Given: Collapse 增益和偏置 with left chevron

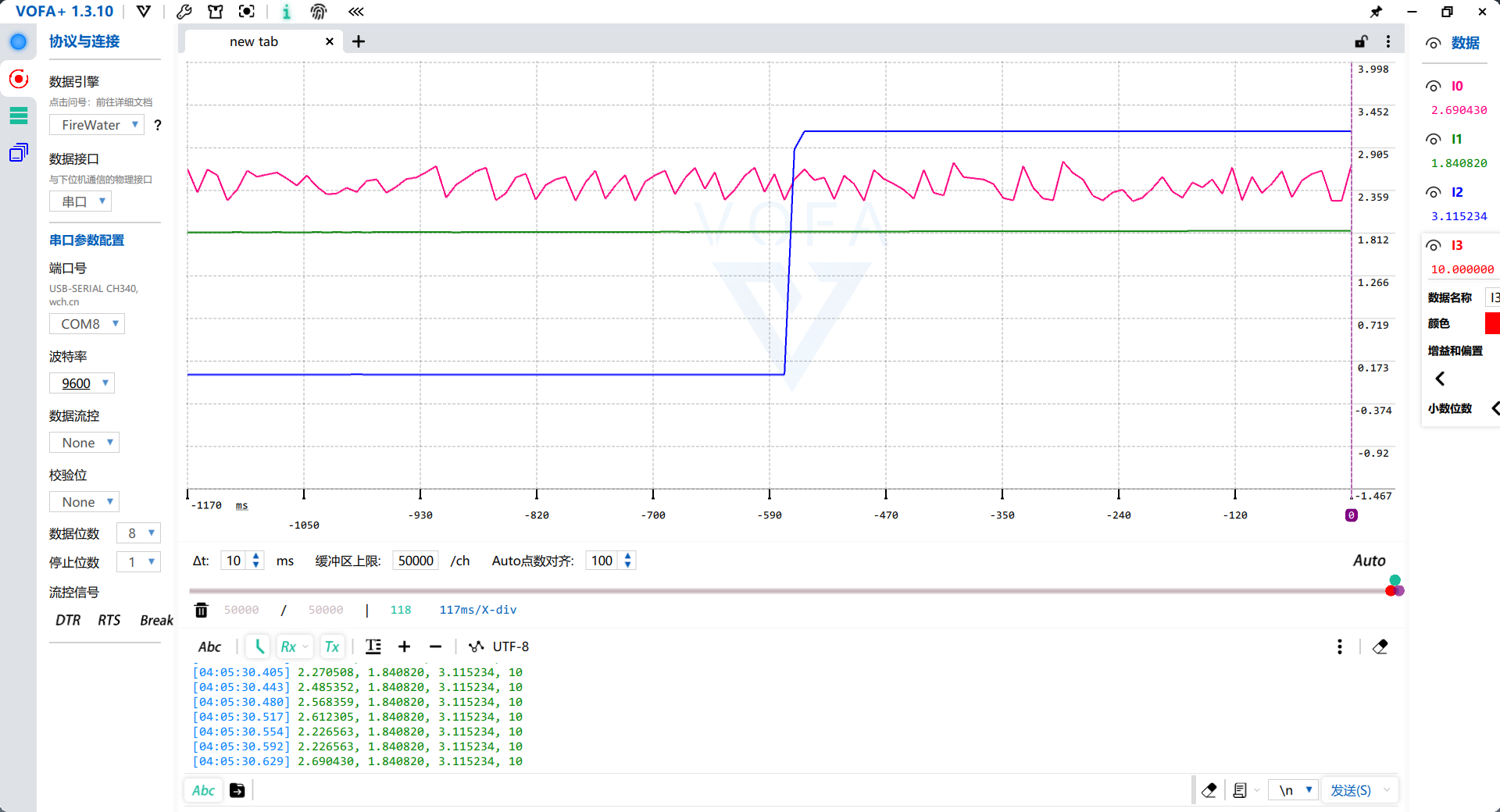Looking at the screenshot, I should pyautogui.click(x=1440, y=379).
